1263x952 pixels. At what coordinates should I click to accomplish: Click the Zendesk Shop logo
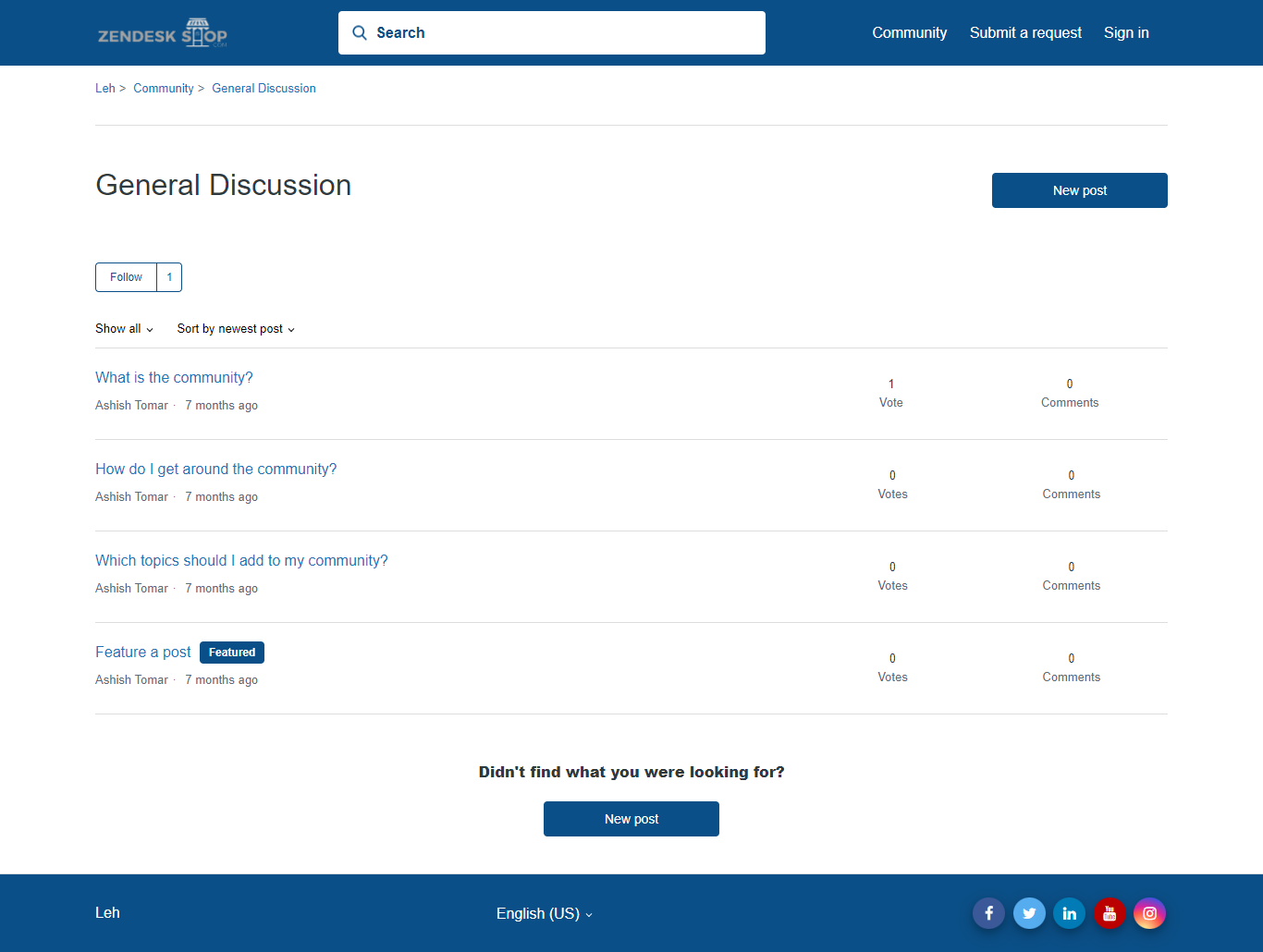coord(163,33)
